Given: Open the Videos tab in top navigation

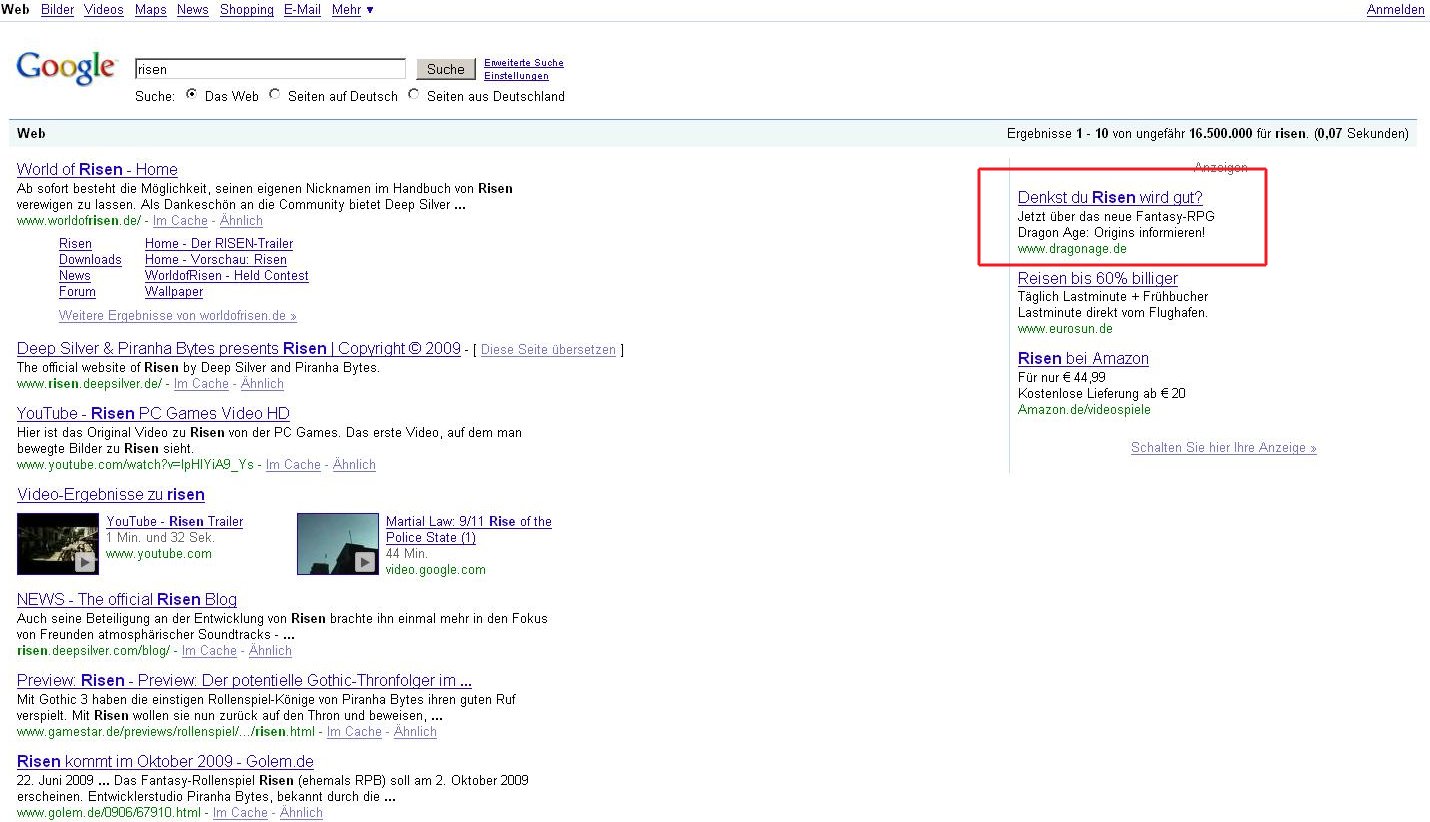Looking at the screenshot, I should (x=104, y=9).
